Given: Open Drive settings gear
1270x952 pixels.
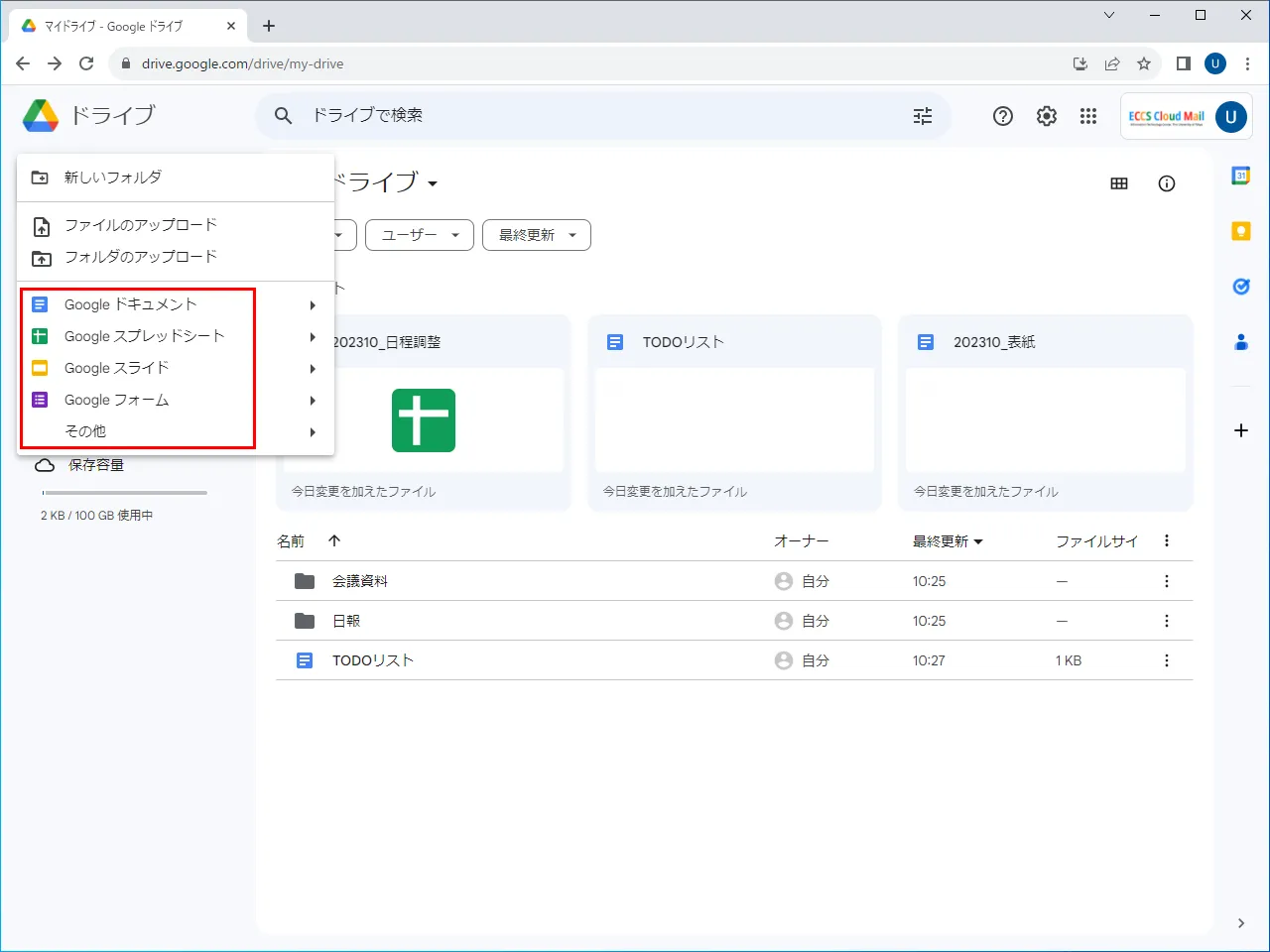Looking at the screenshot, I should point(1047,116).
